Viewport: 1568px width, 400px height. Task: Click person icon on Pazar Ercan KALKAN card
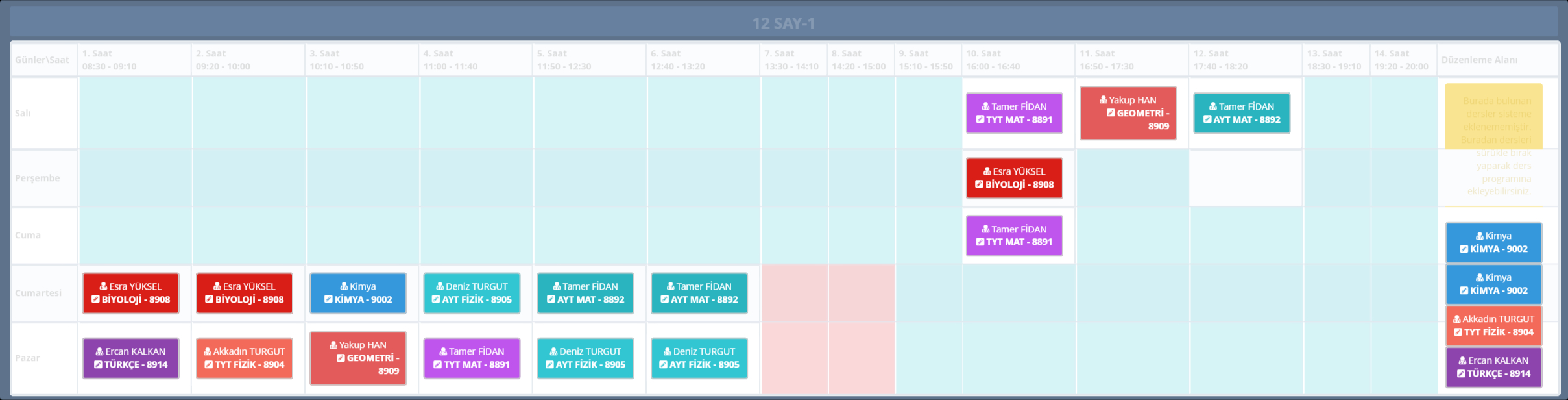point(100,351)
